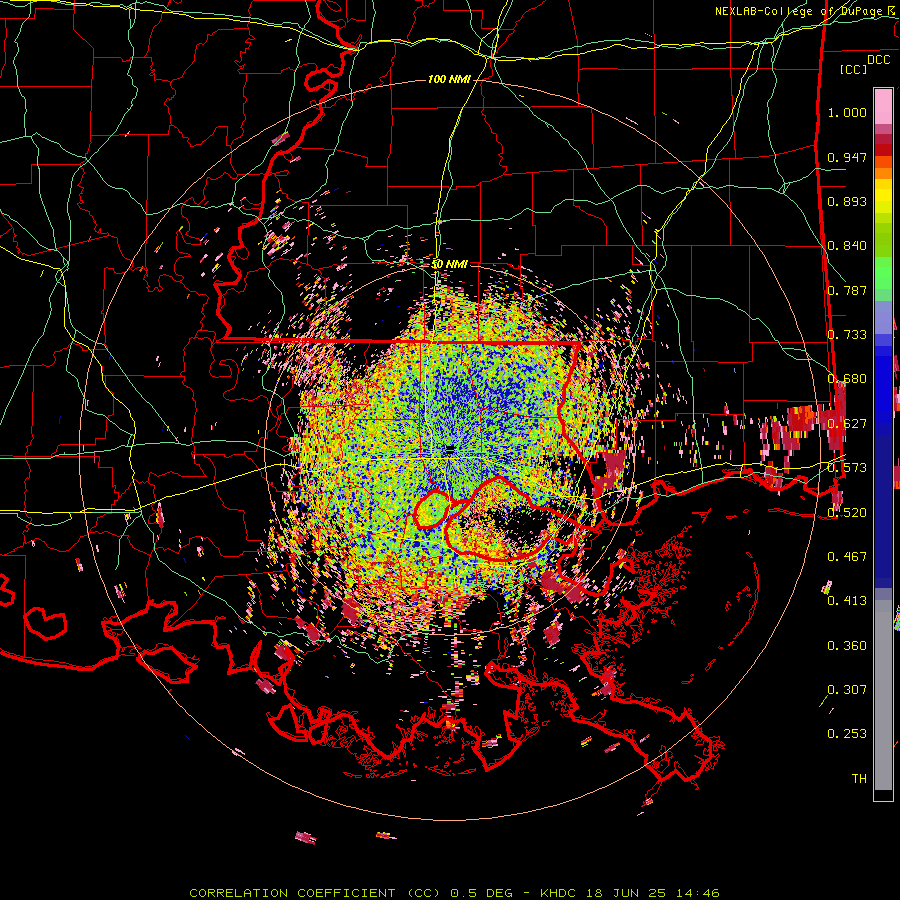The width and height of the screenshot is (900, 900).
Task: Click the TH label at color bar bottom
Action: 859,778
